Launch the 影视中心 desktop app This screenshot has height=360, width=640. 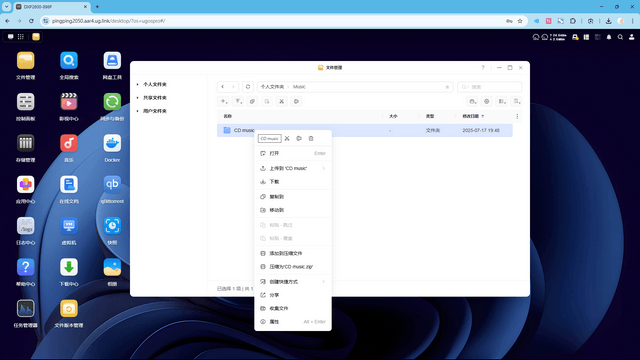(69, 102)
